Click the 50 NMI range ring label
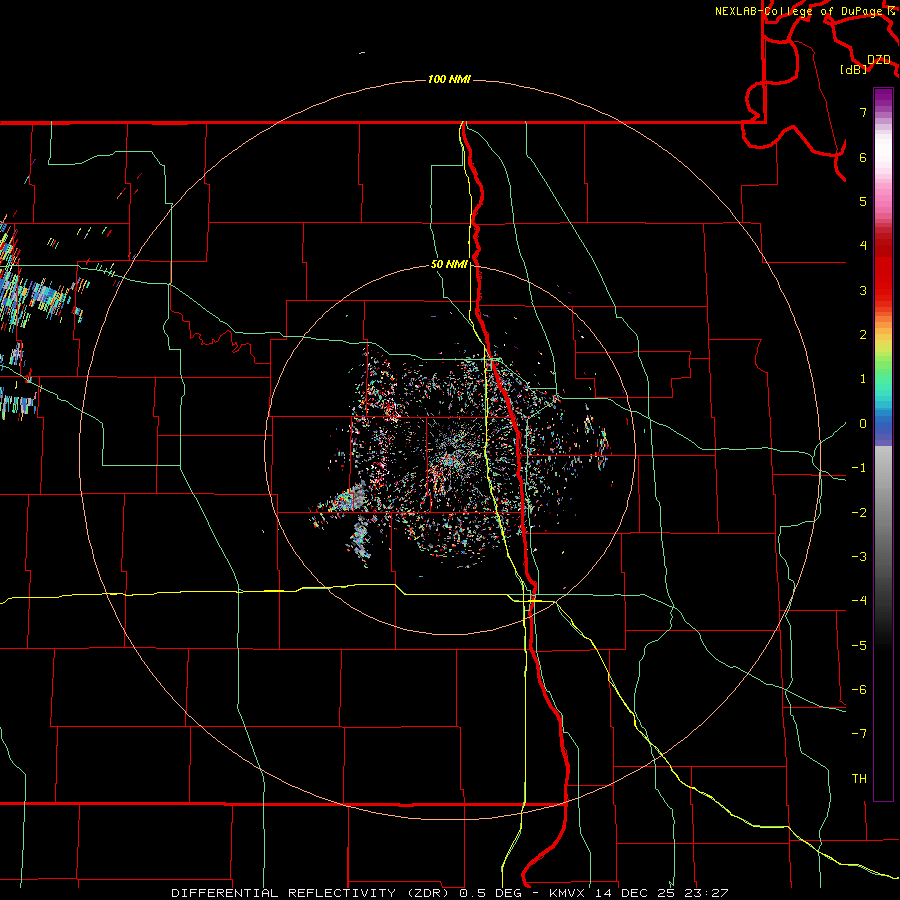Image resolution: width=900 pixels, height=900 pixels. (x=449, y=264)
